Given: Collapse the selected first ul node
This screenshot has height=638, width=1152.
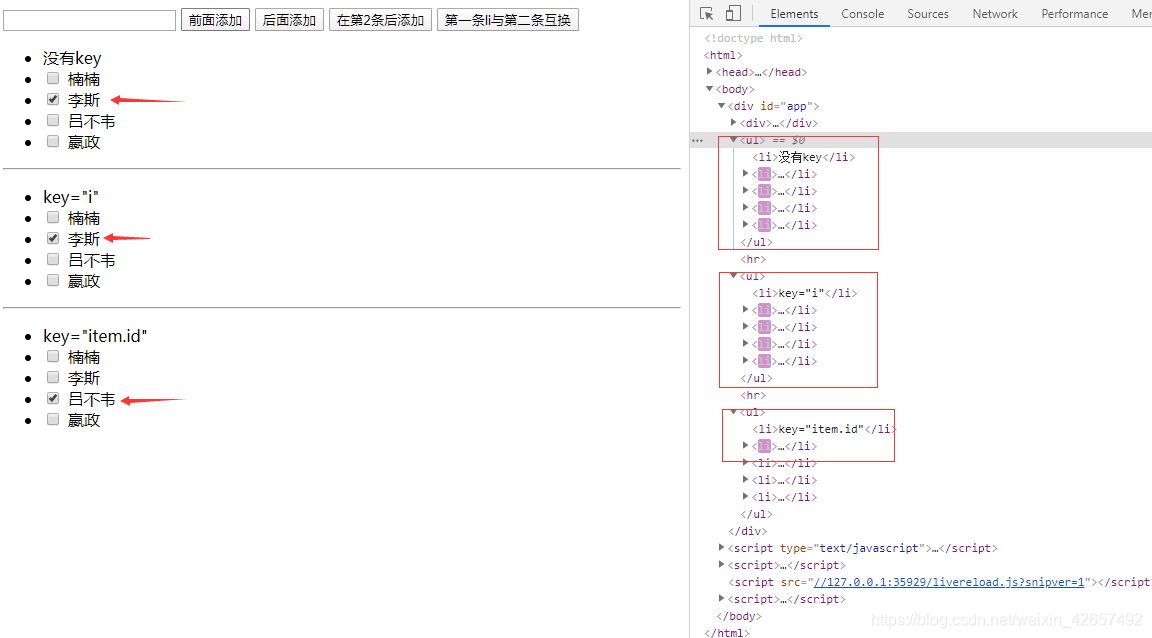Looking at the screenshot, I should click(x=733, y=140).
